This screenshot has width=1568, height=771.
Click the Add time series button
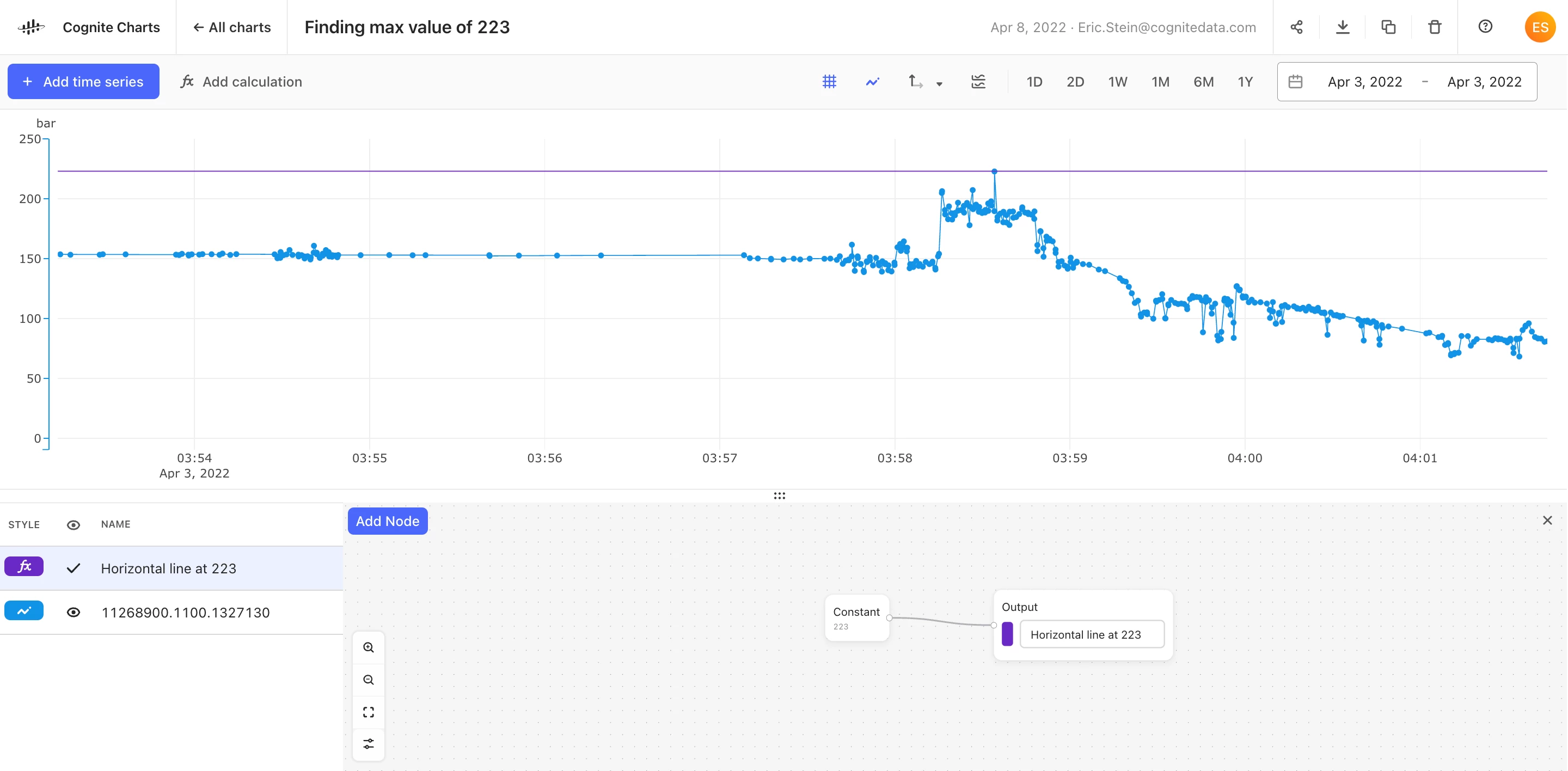point(83,82)
